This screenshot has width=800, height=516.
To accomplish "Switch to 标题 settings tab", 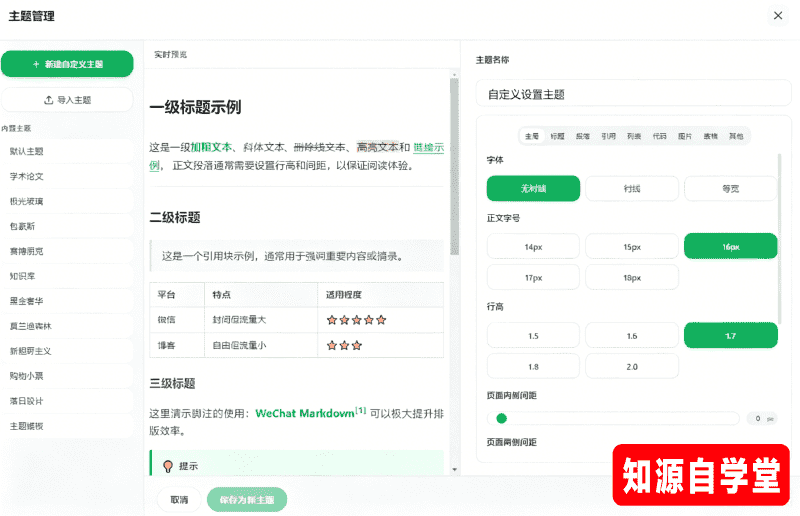I will 557,136.
